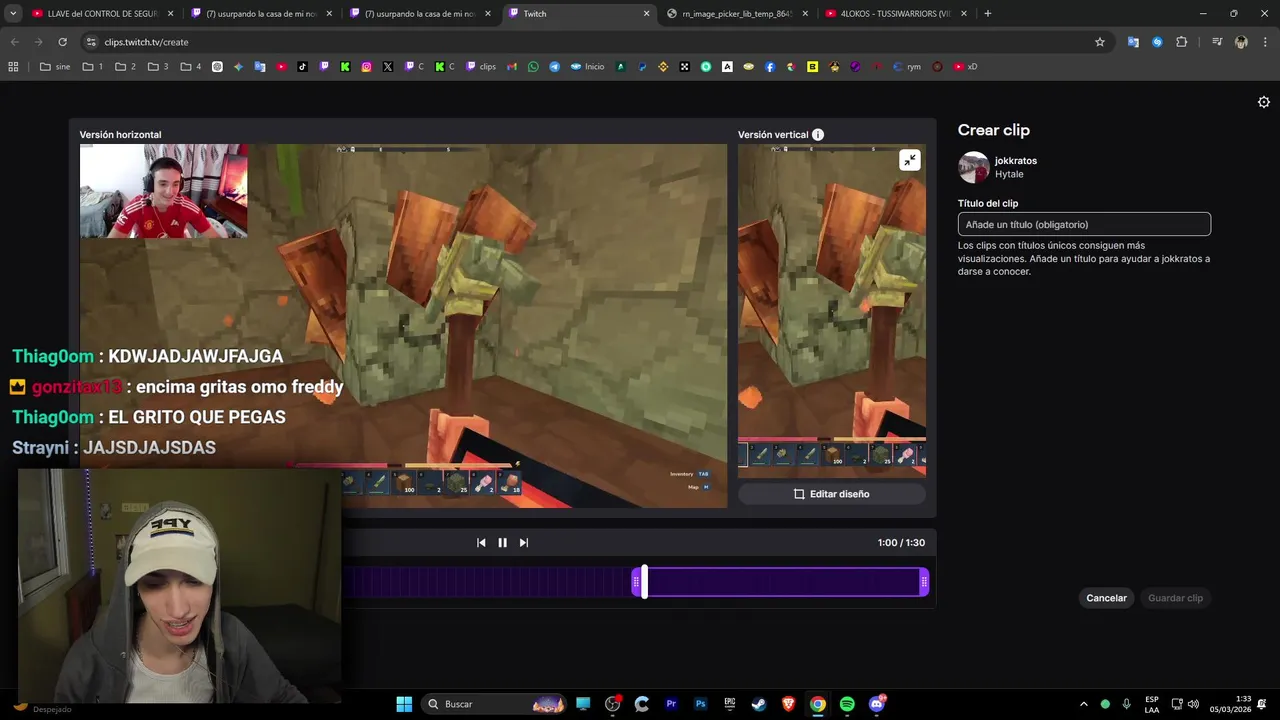Image resolution: width=1280 pixels, height=720 pixels.
Task: Open Adobe Premiere Pro from taskbar
Action: [x=671, y=704]
